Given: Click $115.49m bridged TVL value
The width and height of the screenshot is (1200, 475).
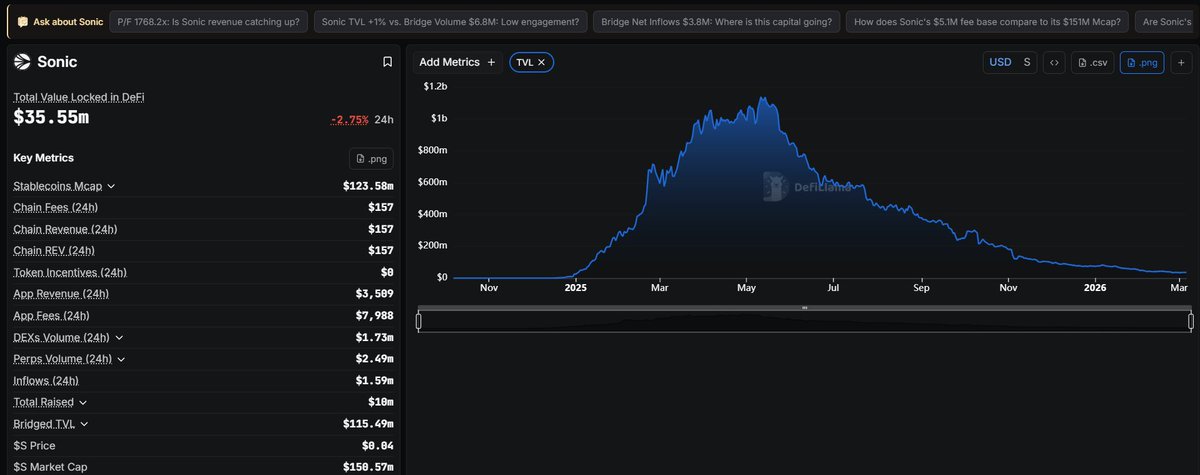Looking at the screenshot, I should (x=367, y=424).
